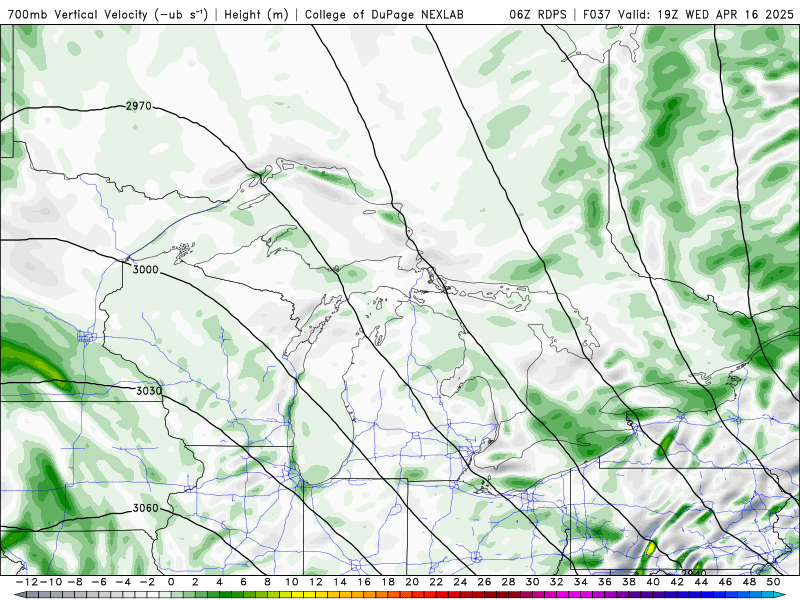Click the negative 6 colorbar label

click(x=99, y=582)
